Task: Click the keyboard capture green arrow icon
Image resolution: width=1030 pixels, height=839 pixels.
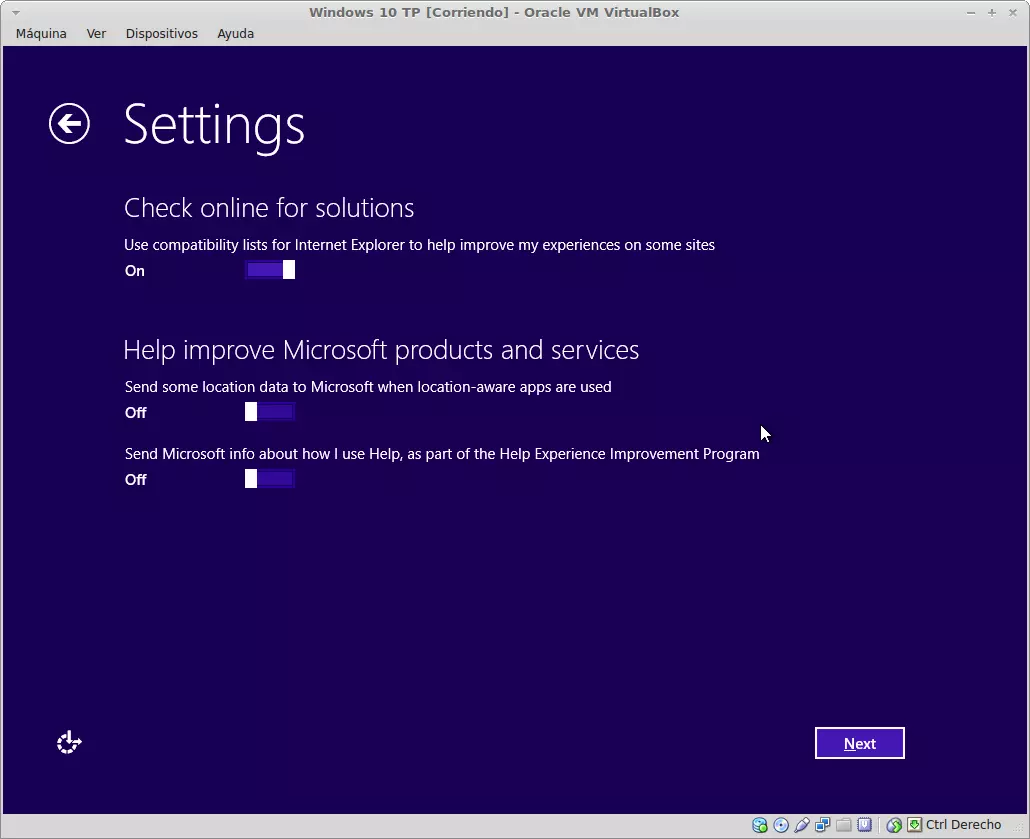Action: coord(914,825)
